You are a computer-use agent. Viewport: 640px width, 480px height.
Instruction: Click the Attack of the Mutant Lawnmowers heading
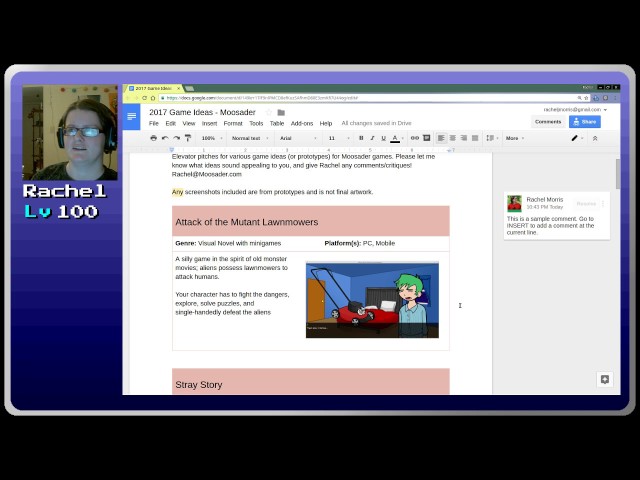click(x=247, y=222)
